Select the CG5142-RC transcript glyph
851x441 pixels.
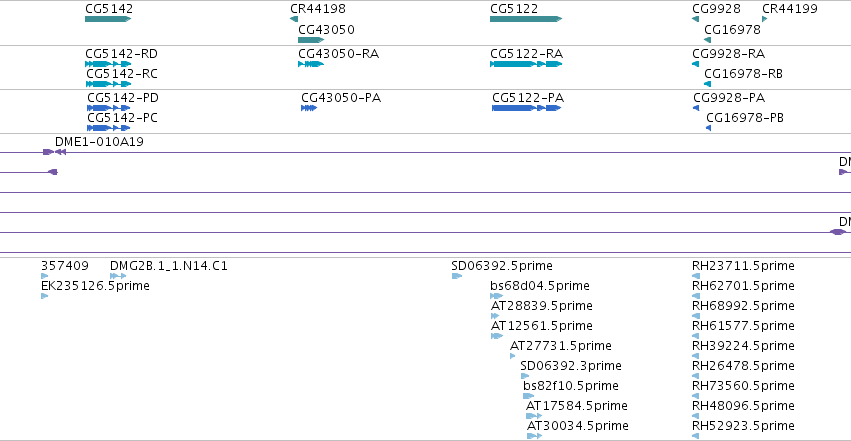pyautogui.click(x=109, y=84)
